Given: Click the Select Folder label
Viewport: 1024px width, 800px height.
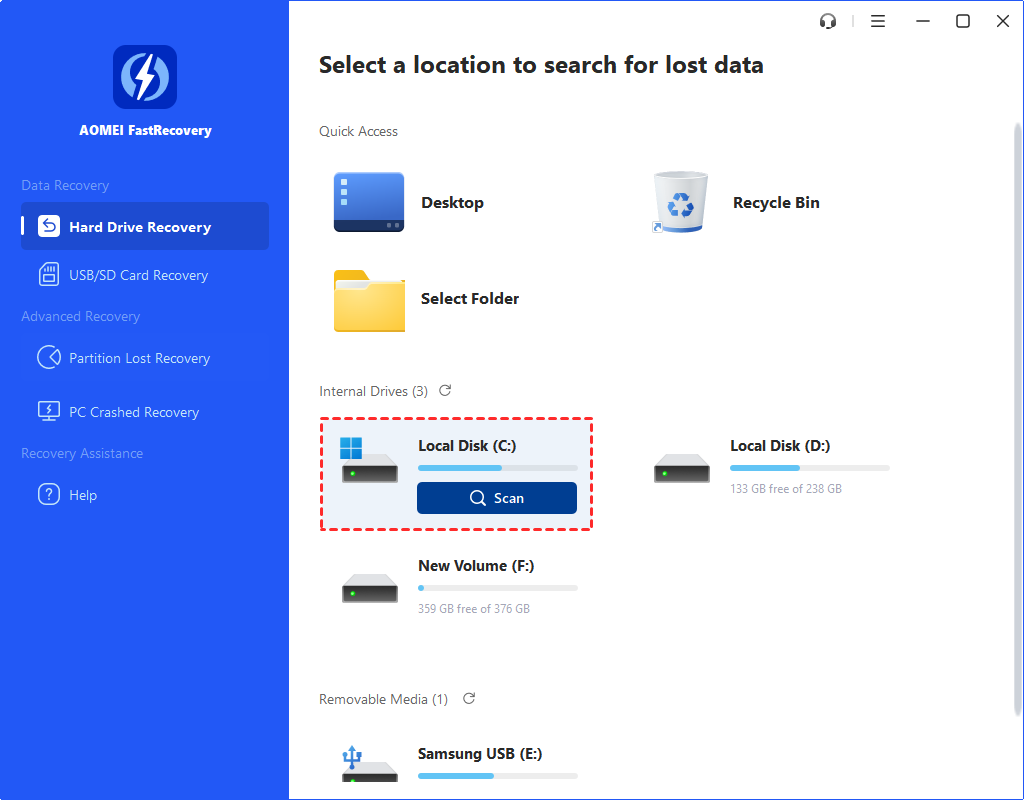Looking at the screenshot, I should coord(470,298).
